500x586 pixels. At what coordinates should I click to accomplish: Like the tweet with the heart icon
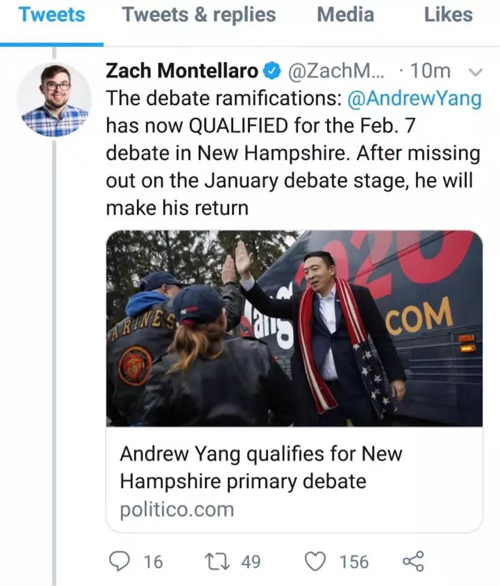[x=315, y=561]
